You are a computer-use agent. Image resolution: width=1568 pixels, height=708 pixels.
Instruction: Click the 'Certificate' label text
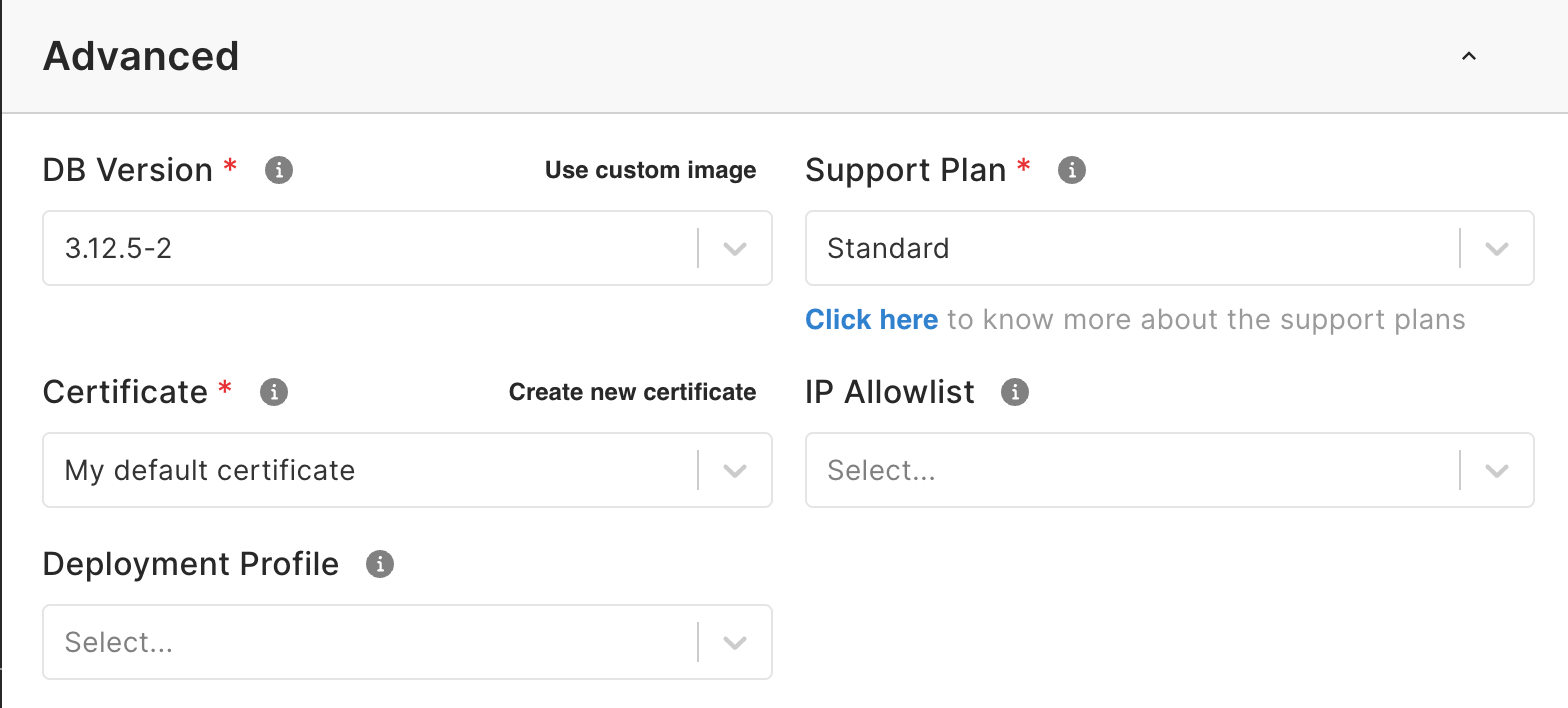point(125,392)
